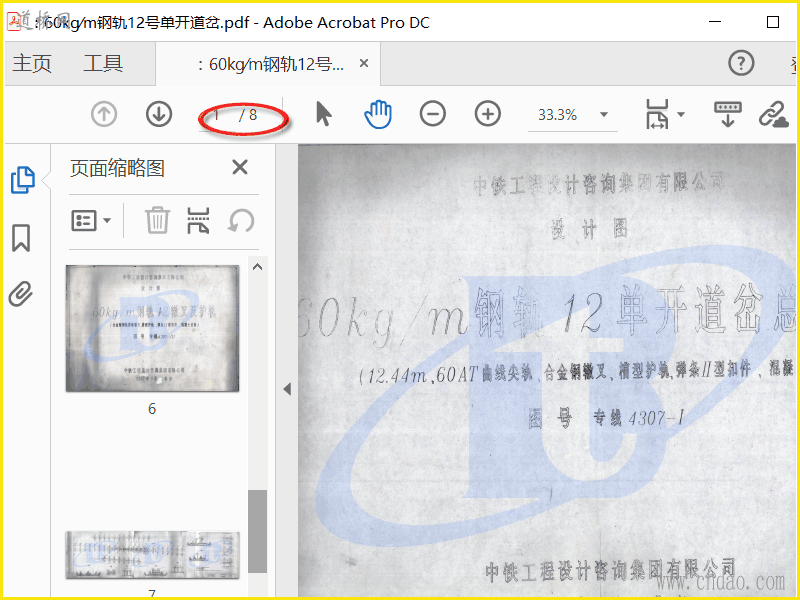
Task: Expand the page fit options arrow
Action: pyautogui.click(x=681, y=114)
